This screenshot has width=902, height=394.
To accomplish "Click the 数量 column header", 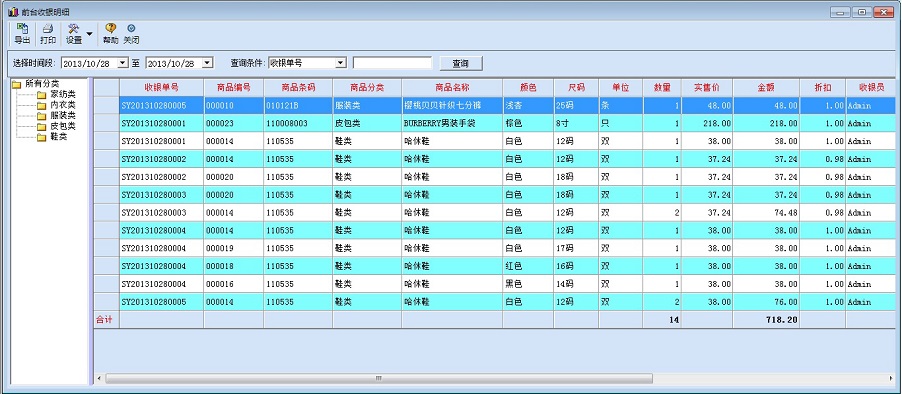I will pos(662,87).
